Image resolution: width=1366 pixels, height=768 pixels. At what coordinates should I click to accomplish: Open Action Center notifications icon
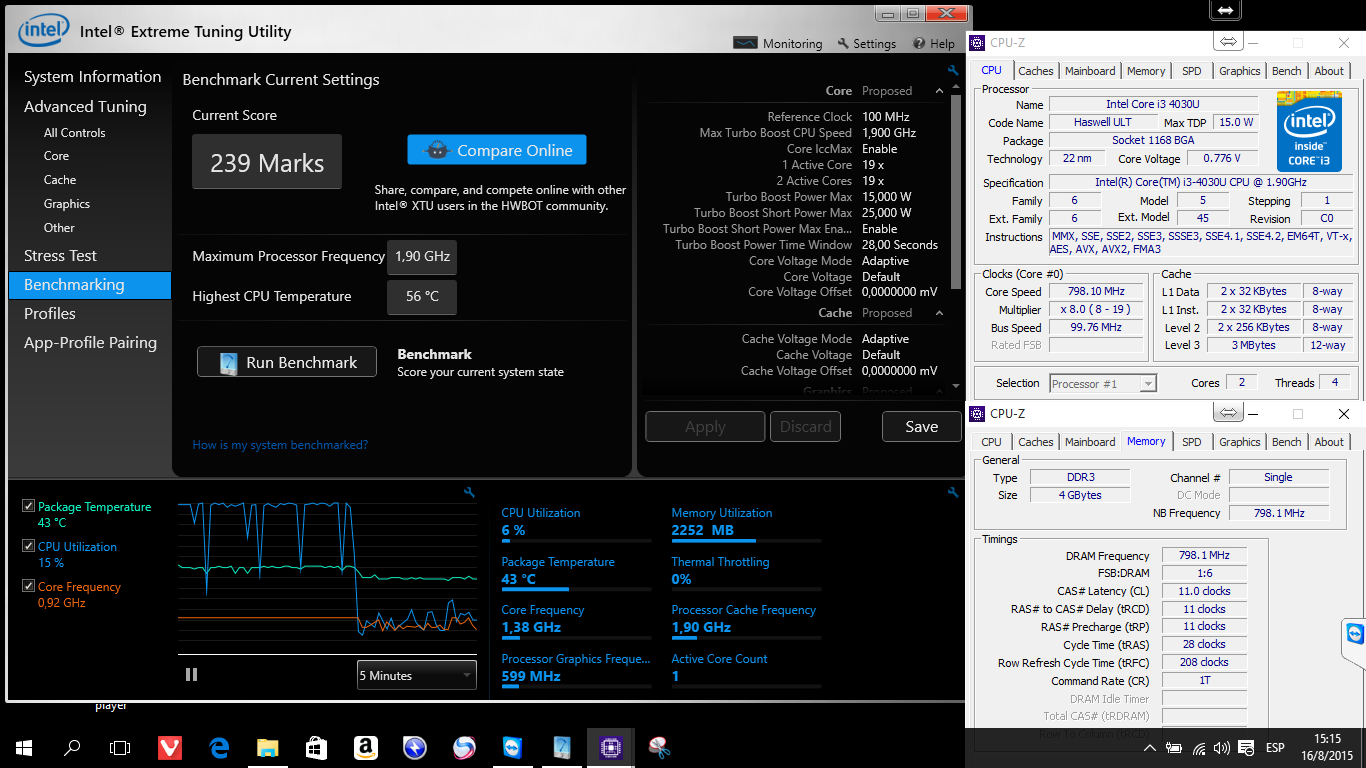click(1246, 748)
